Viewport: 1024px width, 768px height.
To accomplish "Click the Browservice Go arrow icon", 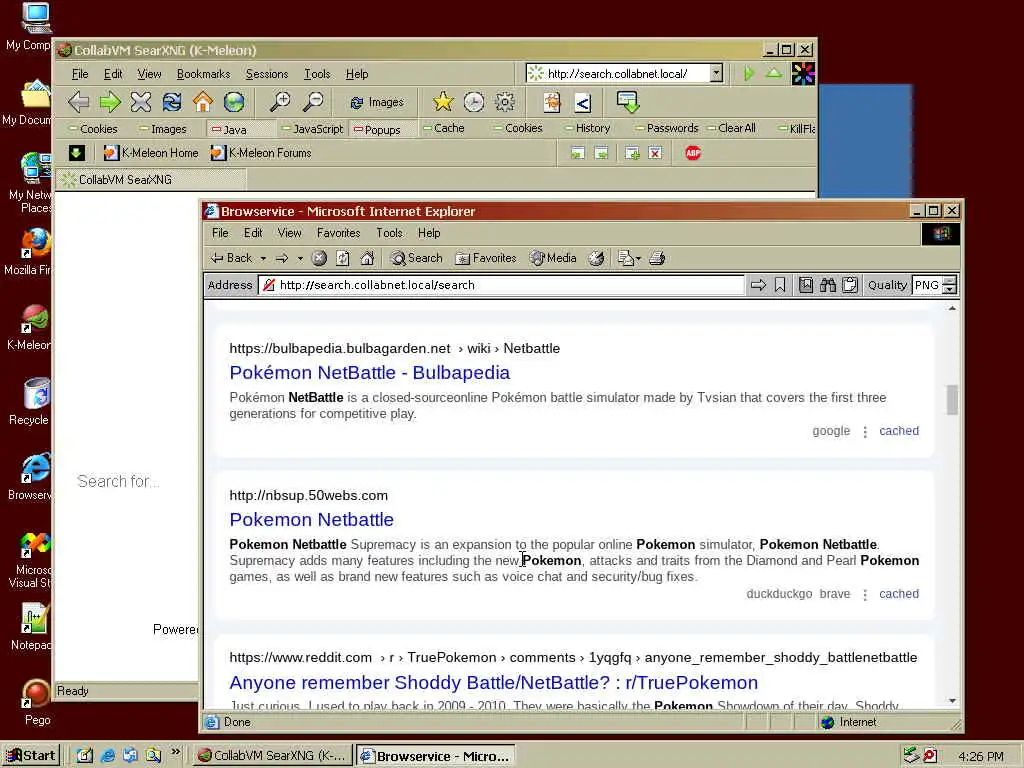I will pyautogui.click(x=758, y=285).
